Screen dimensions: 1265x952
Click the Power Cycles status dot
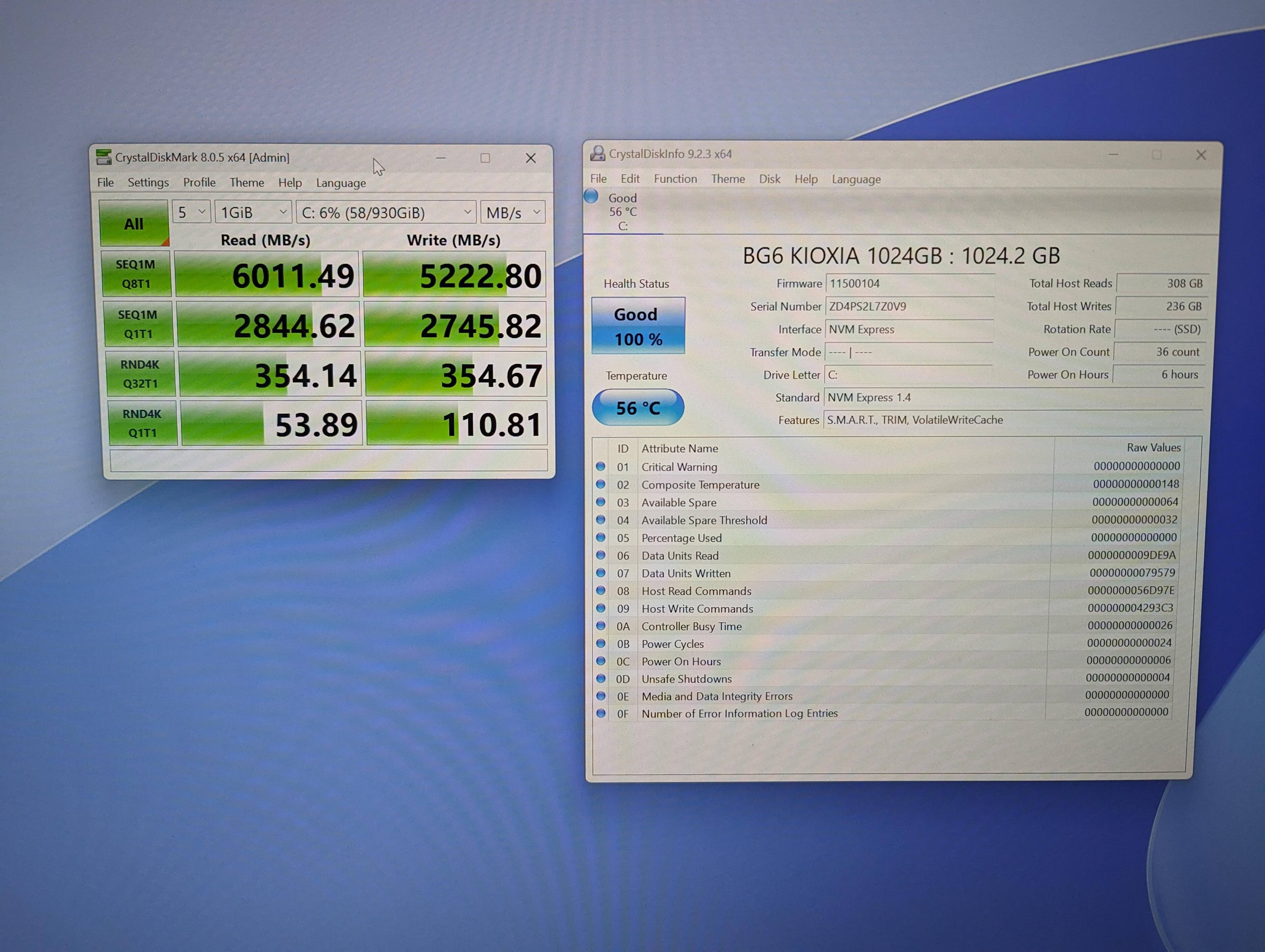(x=601, y=643)
